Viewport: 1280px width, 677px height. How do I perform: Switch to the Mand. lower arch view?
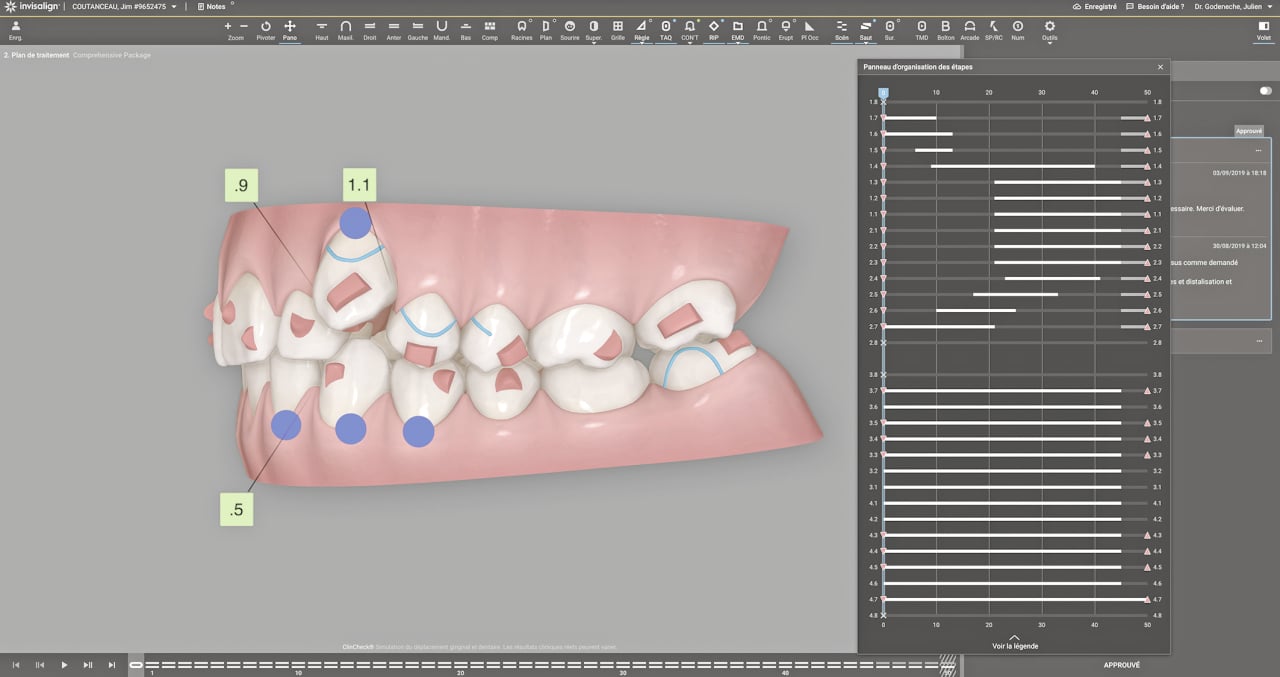tap(441, 29)
